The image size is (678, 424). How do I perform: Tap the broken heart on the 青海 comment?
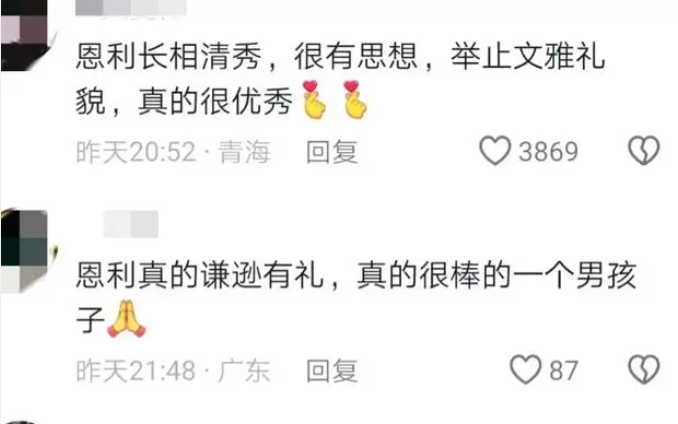tap(644, 150)
